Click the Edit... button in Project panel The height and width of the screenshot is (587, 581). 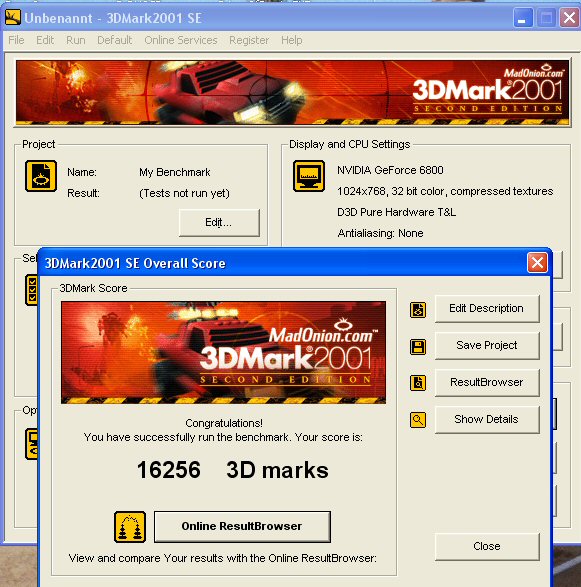[219, 222]
